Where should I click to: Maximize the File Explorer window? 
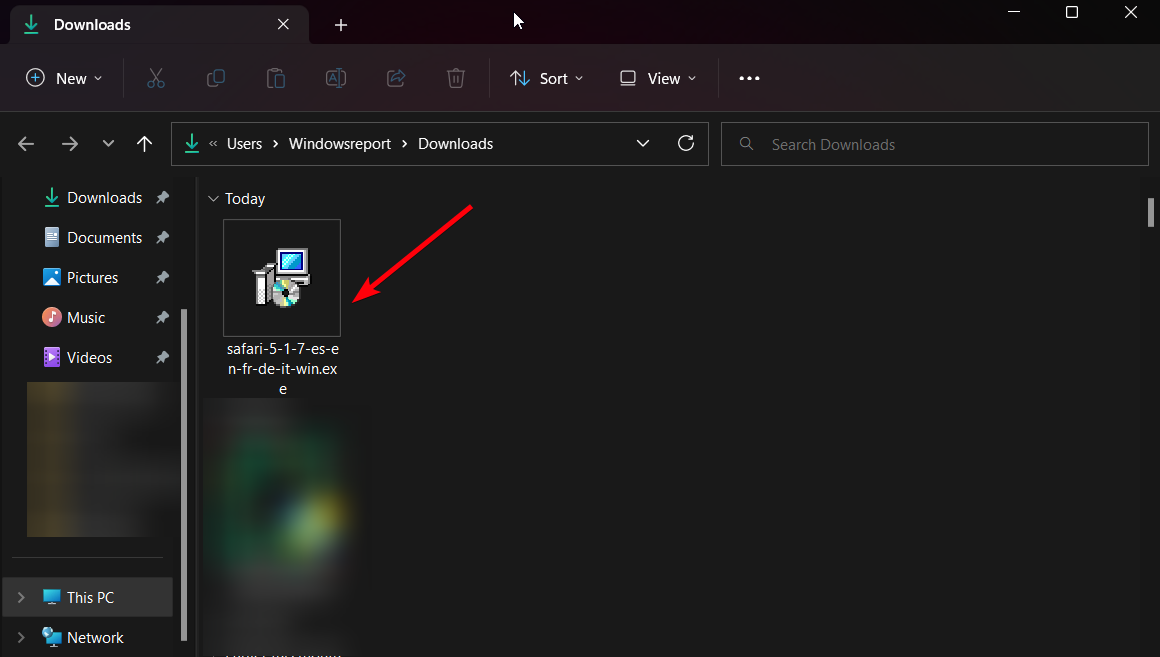tap(1071, 12)
